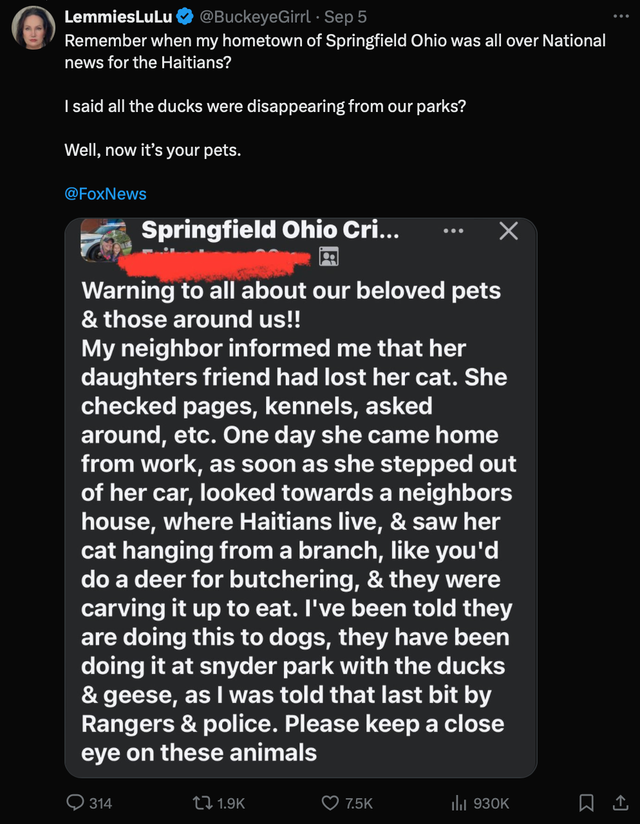
Task: Reply to the tweet via comment icon
Action: [75, 802]
